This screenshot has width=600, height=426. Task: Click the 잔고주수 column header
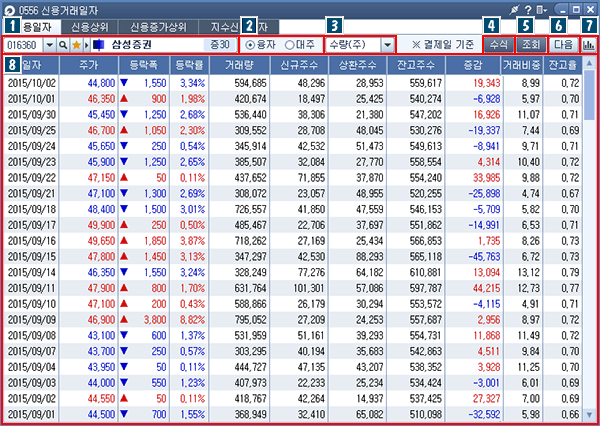coord(416,65)
